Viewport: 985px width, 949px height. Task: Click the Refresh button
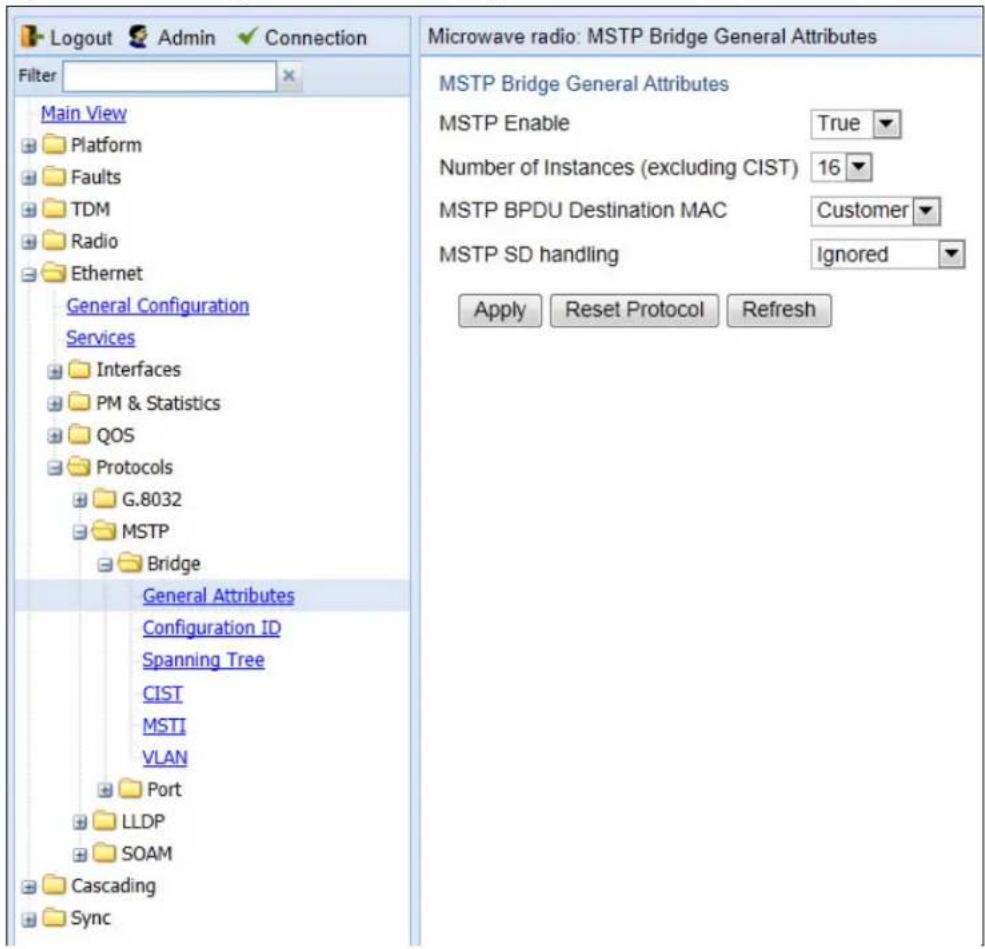[x=778, y=310]
